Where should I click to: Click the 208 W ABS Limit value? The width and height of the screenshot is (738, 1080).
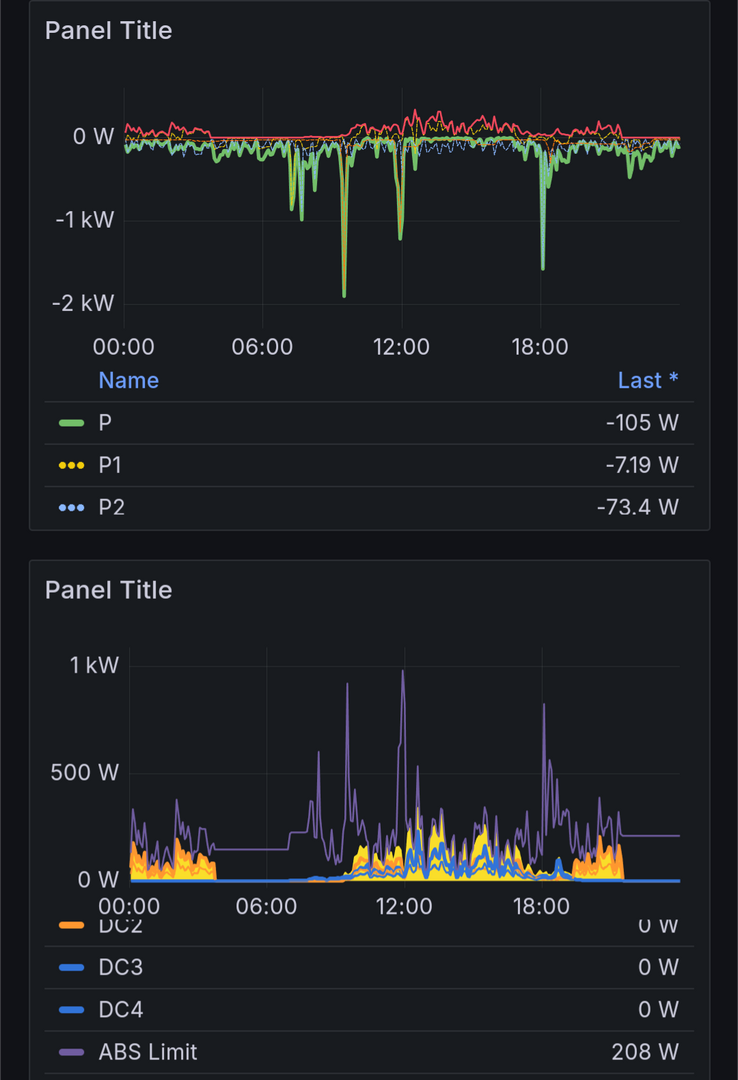point(644,1052)
